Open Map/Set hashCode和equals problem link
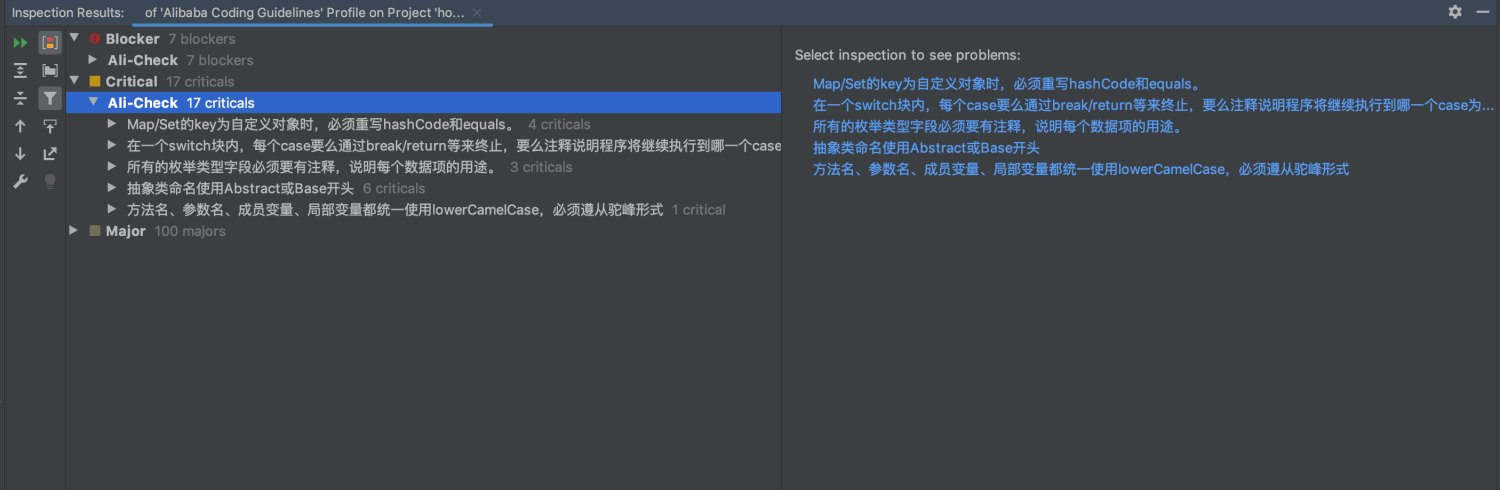Screen dimensions: 1500x490 click(1007, 84)
